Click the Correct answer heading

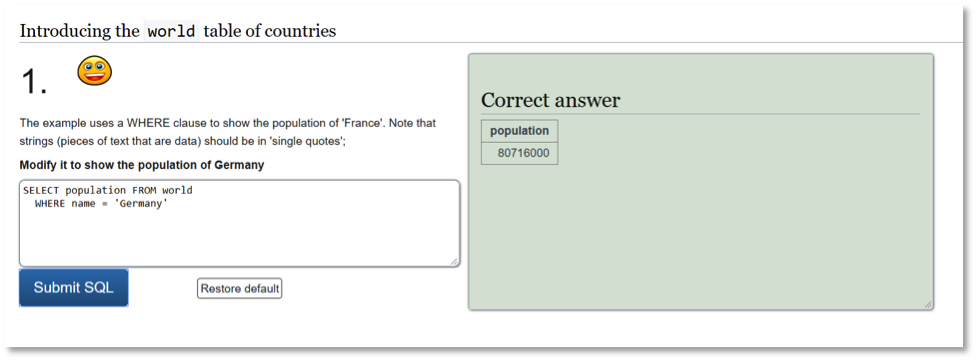(x=550, y=100)
